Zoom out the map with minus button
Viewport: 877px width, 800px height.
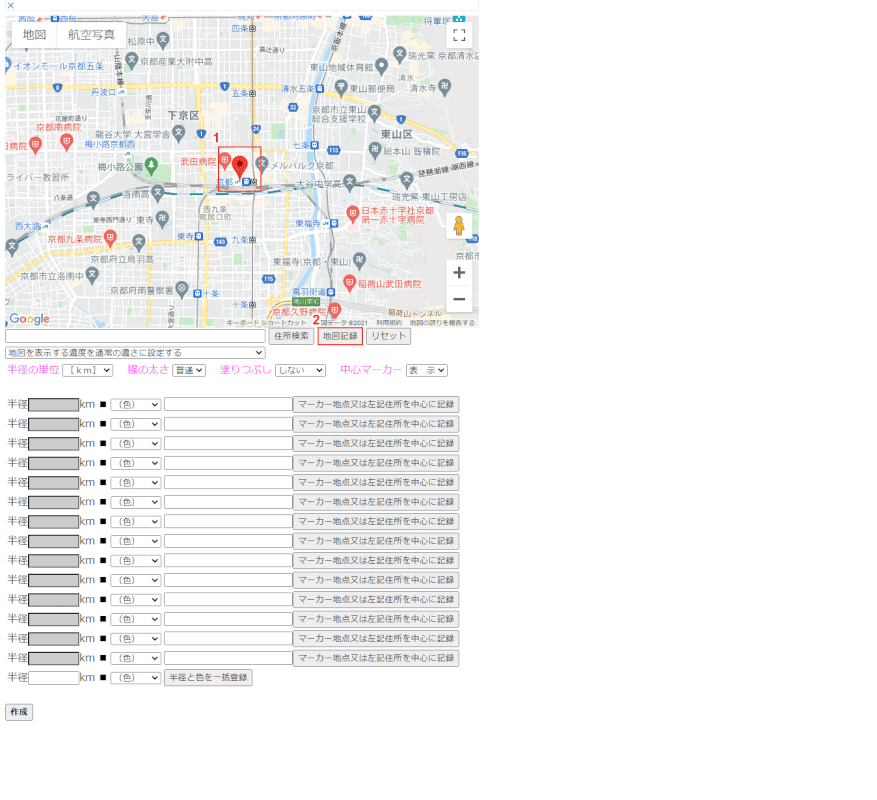click(x=459, y=299)
